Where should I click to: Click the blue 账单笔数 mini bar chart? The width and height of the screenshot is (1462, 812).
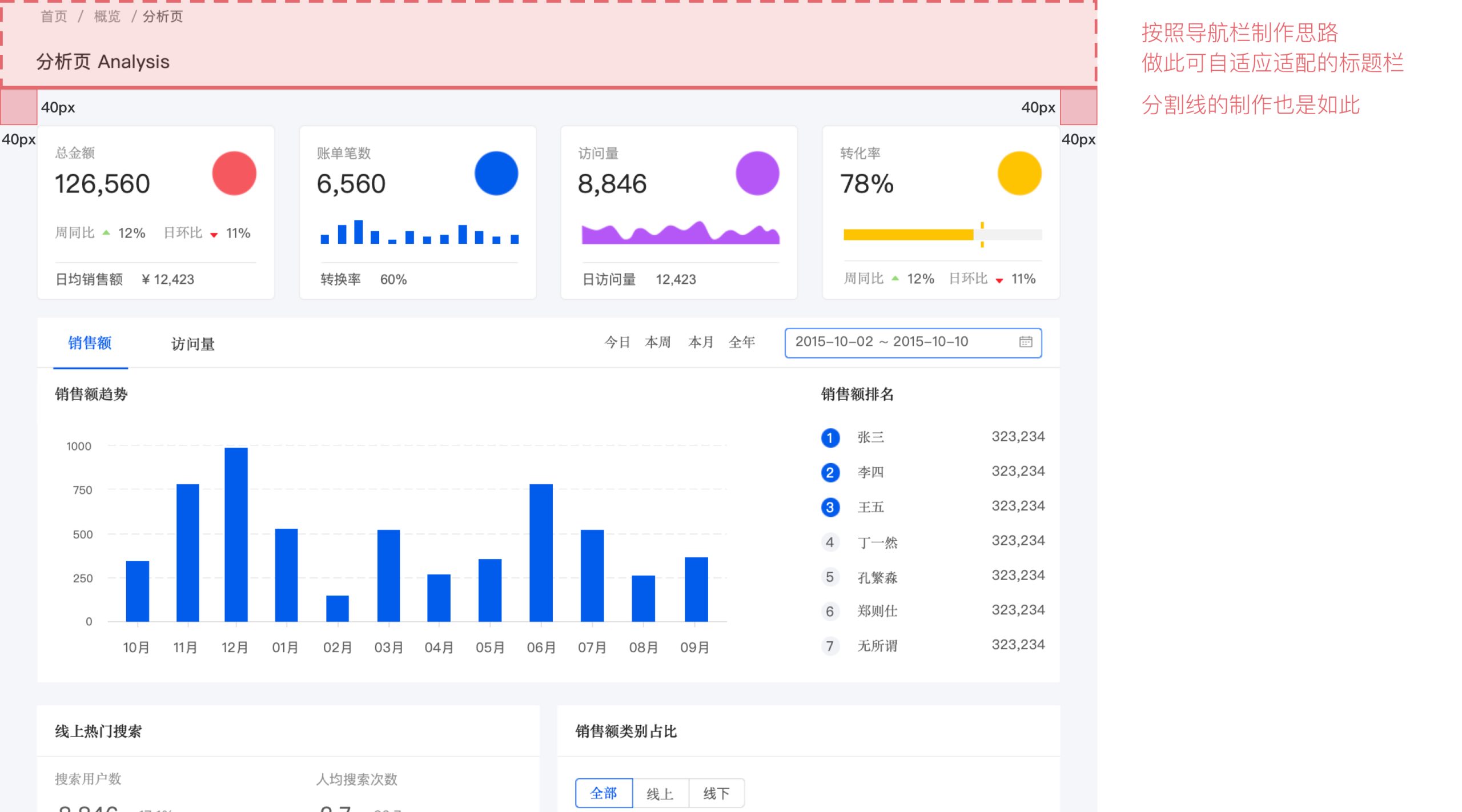[420, 232]
